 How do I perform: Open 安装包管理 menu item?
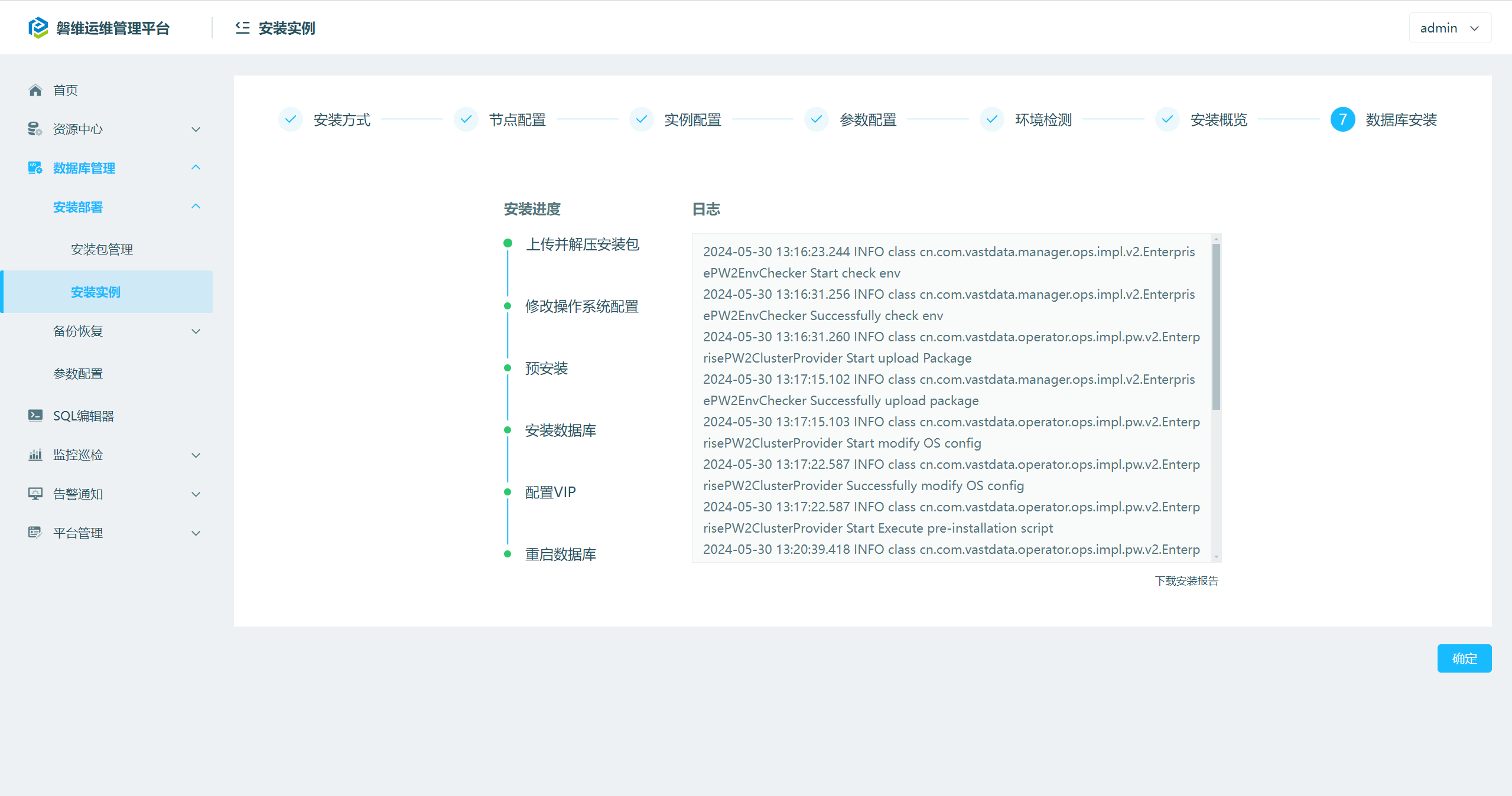[x=102, y=250]
